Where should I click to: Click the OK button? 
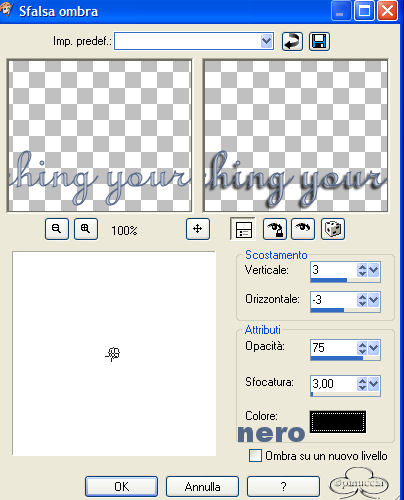[121, 487]
